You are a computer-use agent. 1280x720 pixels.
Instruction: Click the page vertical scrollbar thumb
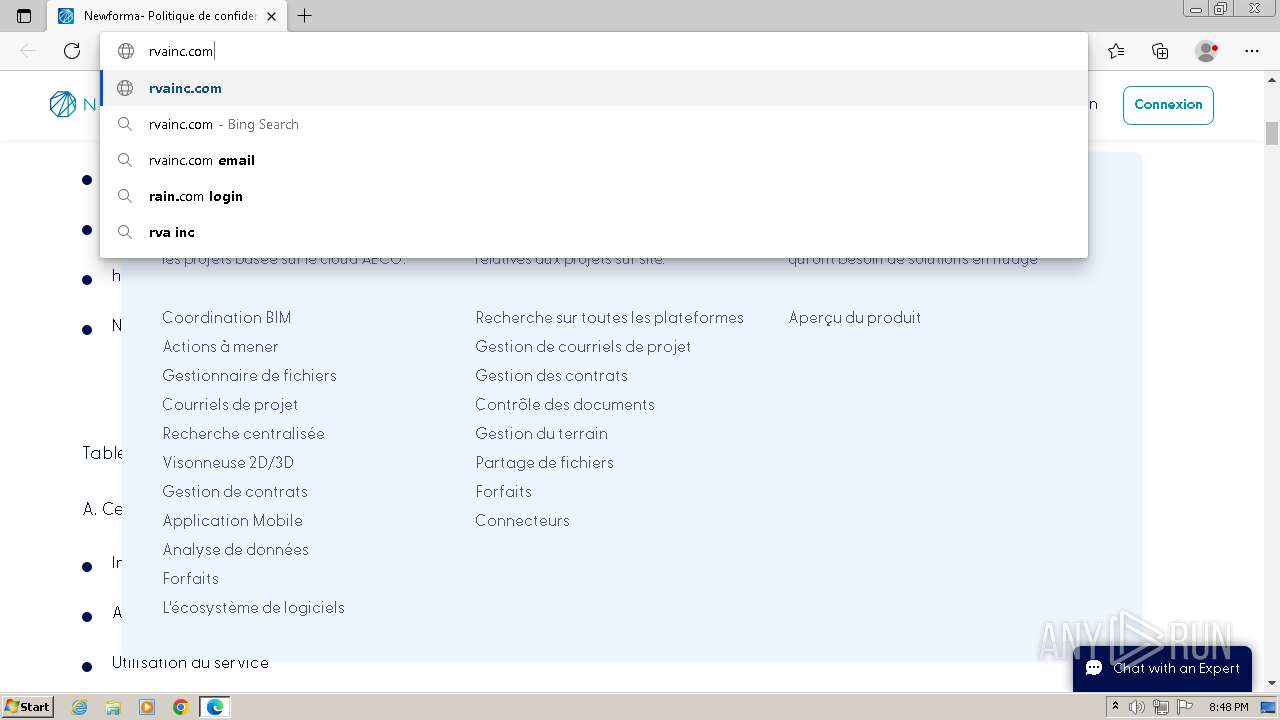tap(1272, 133)
